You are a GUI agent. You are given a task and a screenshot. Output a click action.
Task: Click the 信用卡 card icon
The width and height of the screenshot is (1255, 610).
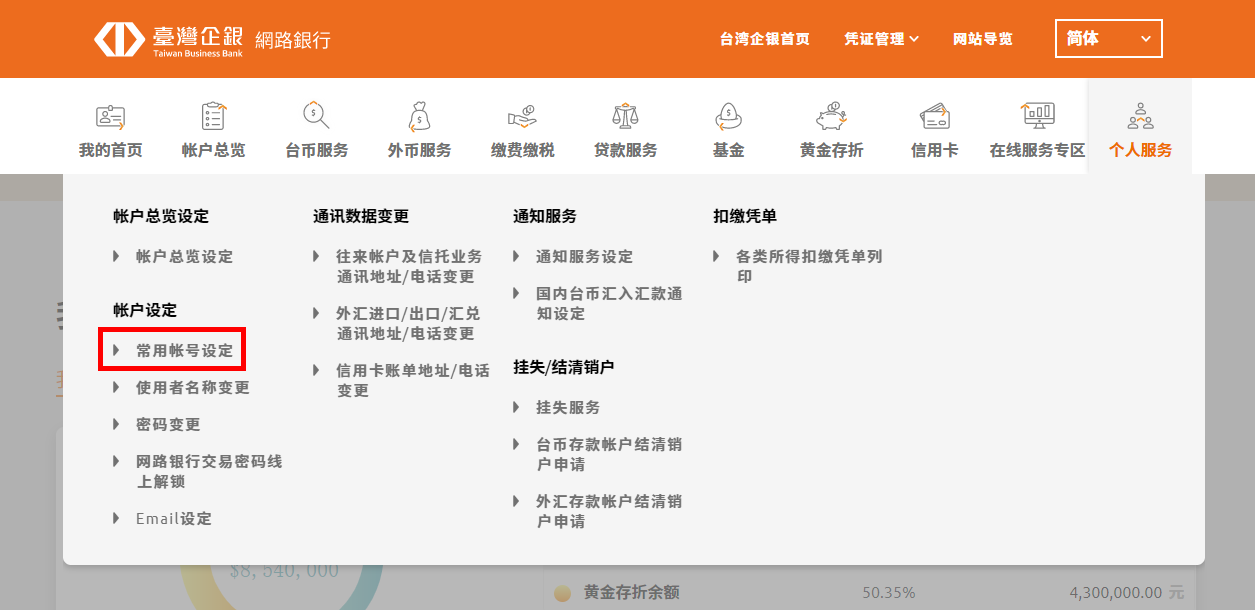coord(934,117)
